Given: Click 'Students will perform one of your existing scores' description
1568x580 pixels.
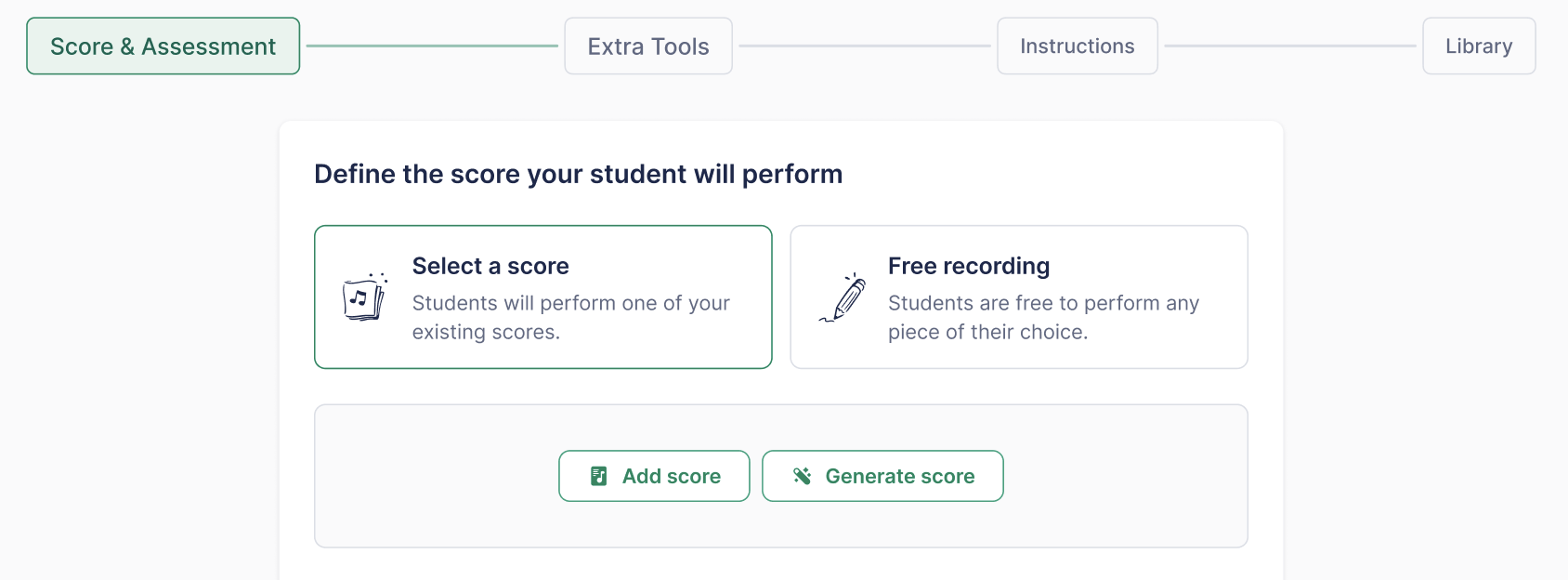Looking at the screenshot, I should tap(571, 317).
